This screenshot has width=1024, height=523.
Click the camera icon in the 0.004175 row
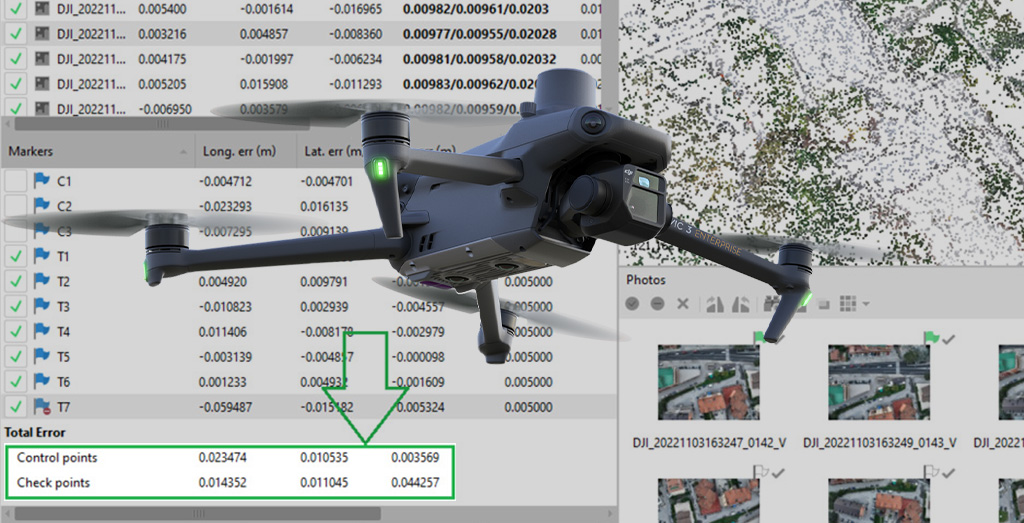pyautogui.click(x=42, y=59)
